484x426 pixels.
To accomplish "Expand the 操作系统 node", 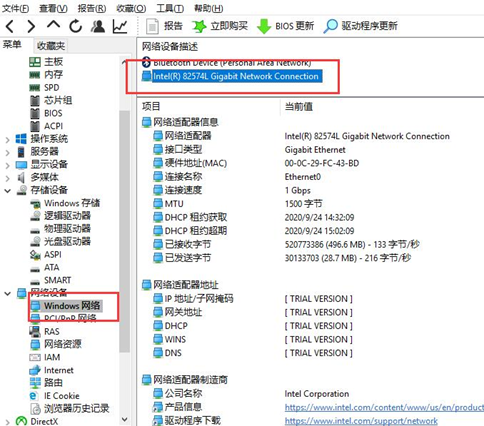I will (x=7, y=139).
